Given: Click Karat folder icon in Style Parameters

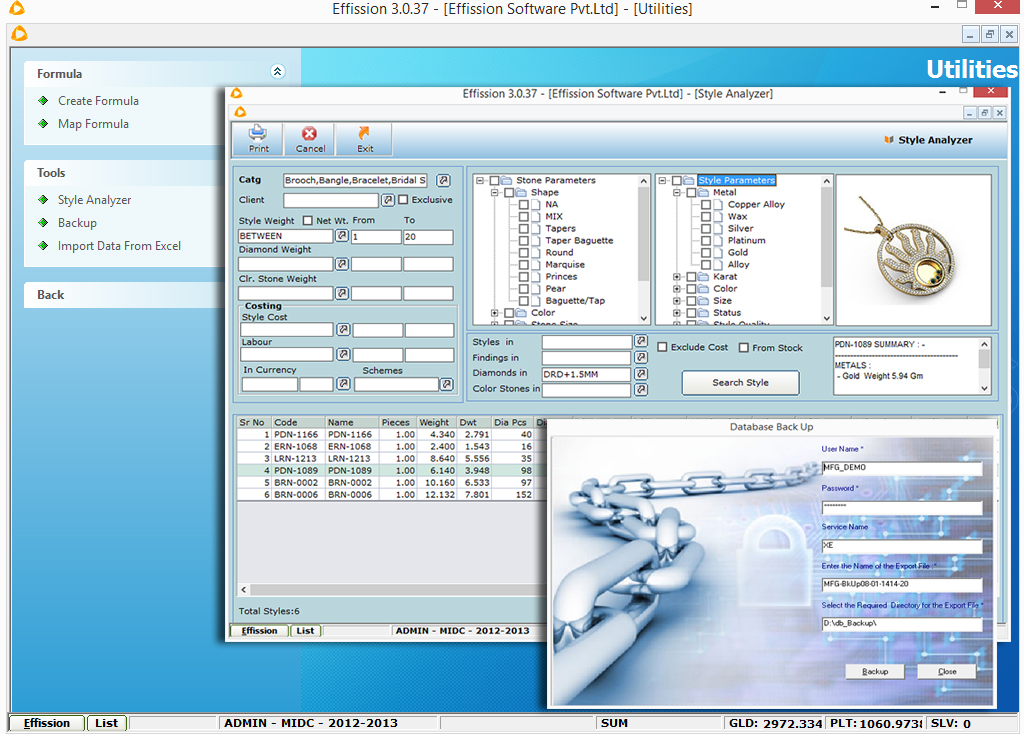Looking at the screenshot, I should pyautogui.click(x=703, y=277).
